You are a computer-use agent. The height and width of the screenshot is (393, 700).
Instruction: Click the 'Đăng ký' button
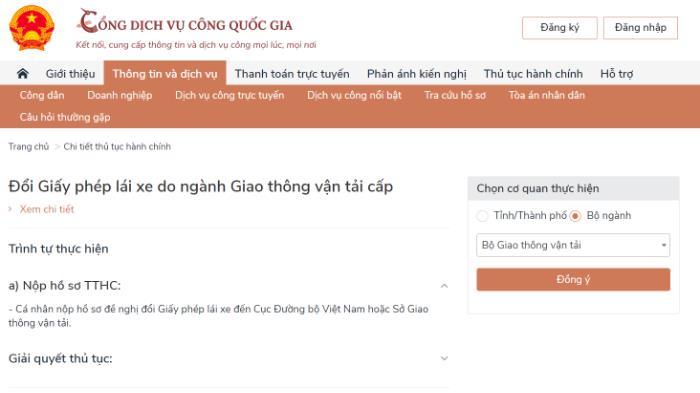coord(560,28)
